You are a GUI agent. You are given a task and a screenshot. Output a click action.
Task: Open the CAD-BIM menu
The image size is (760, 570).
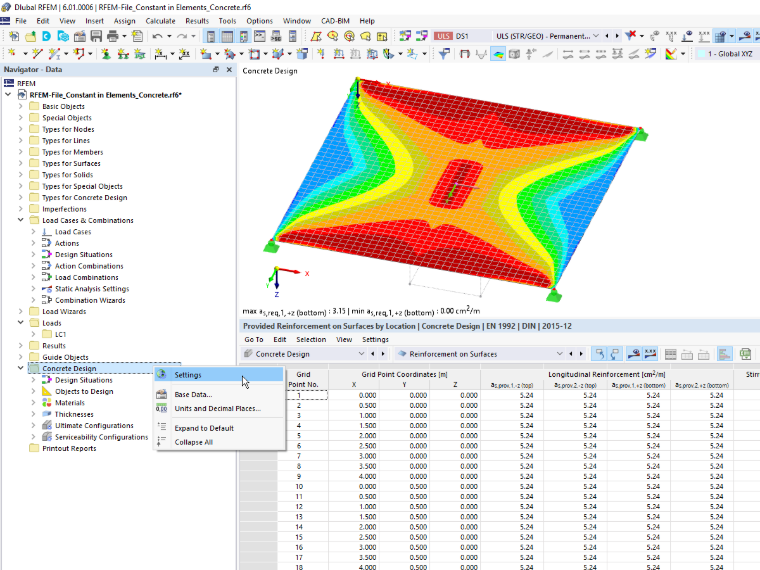(x=335, y=21)
